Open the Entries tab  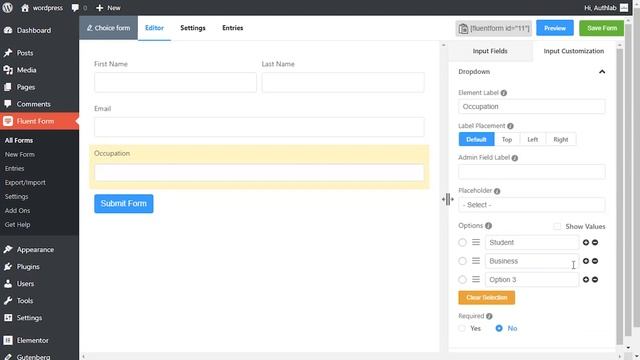coord(233,28)
